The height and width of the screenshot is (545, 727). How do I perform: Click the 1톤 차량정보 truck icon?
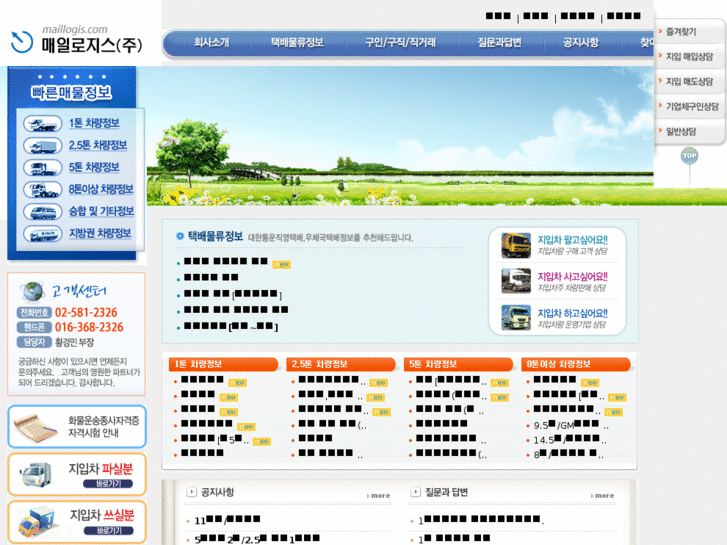(43, 123)
